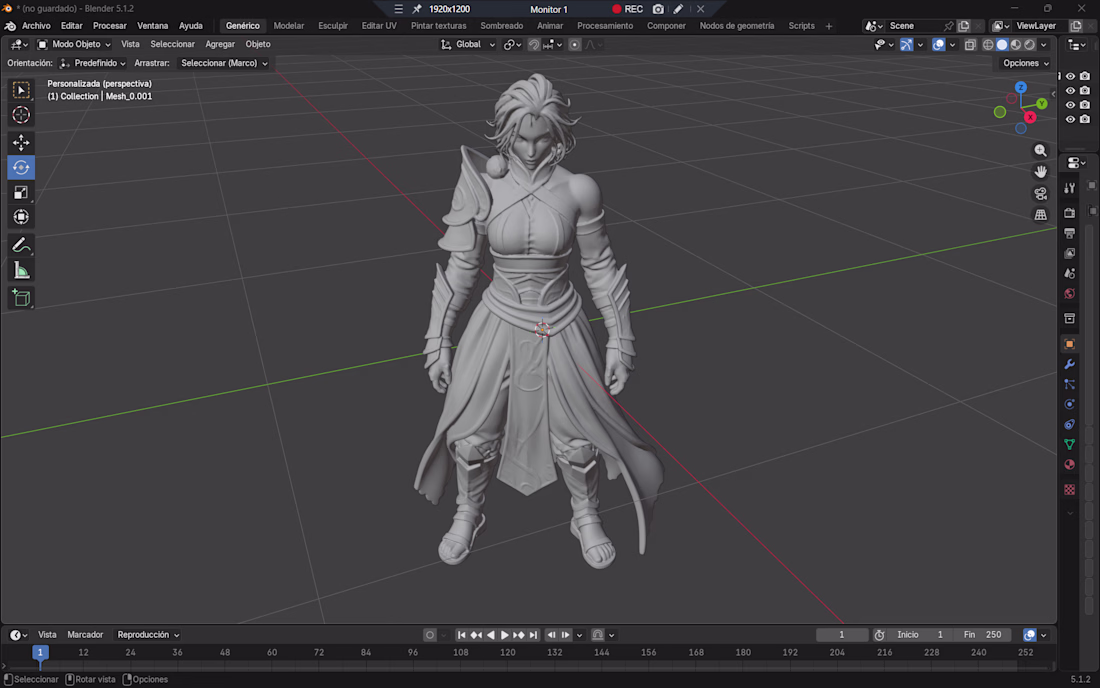
Task: Open the Agregar menu
Action: (220, 44)
